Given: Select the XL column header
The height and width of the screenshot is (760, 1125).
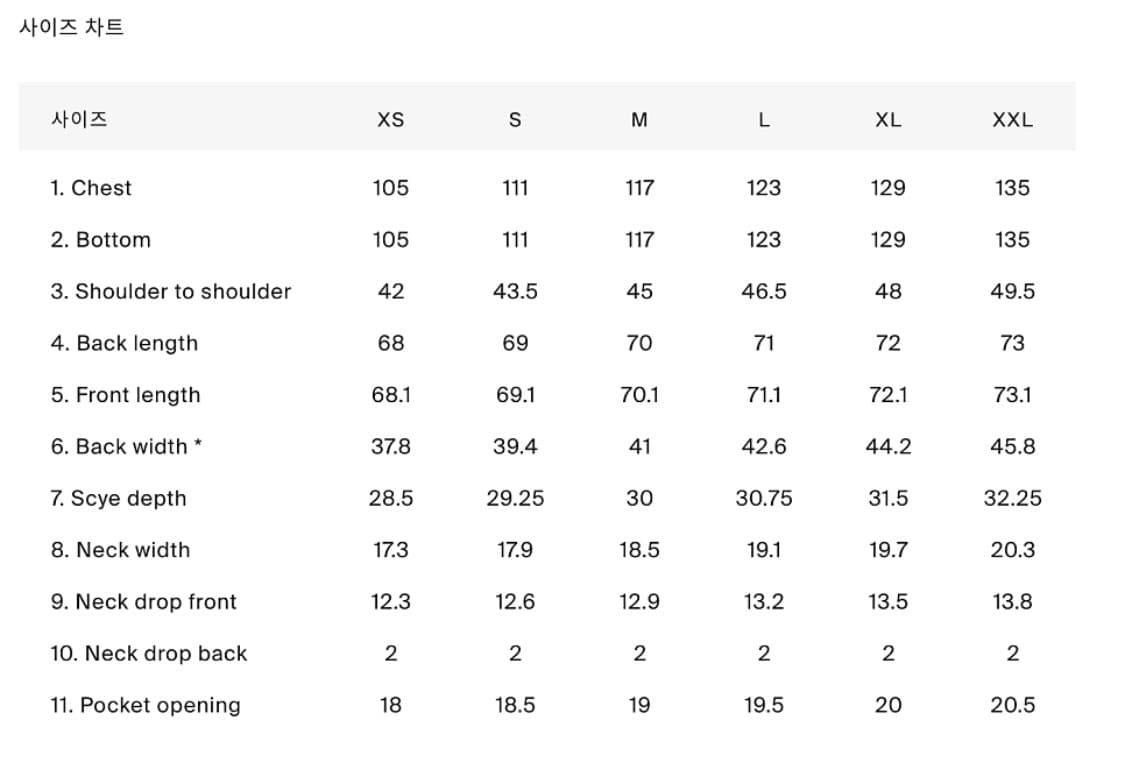Looking at the screenshot, I should tap(888, 120).
